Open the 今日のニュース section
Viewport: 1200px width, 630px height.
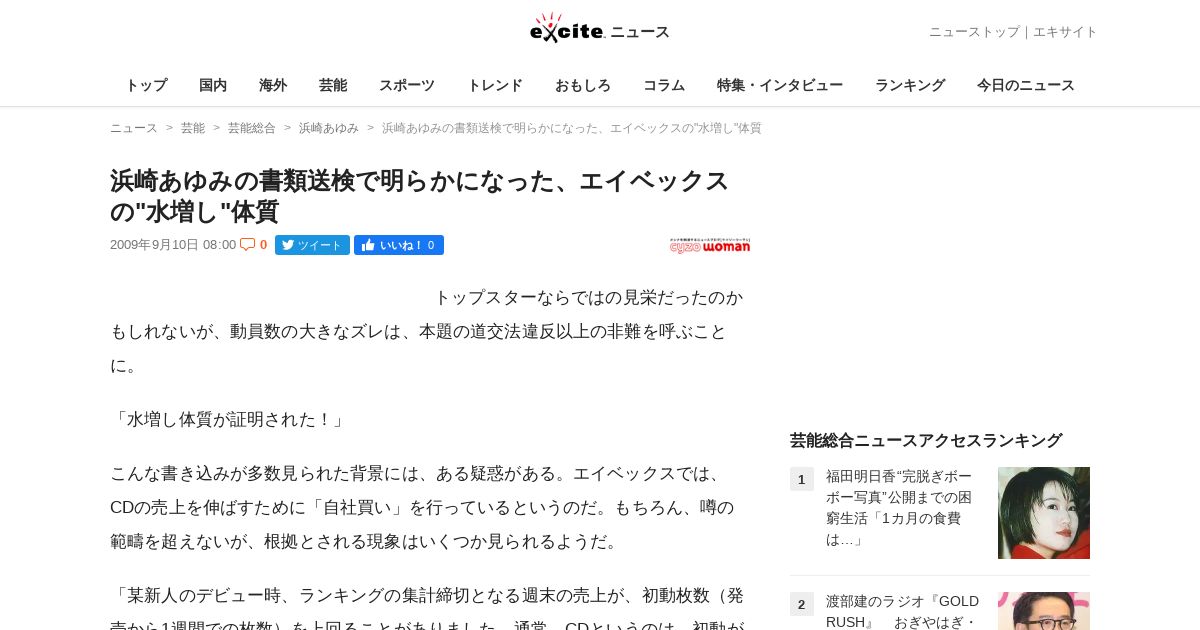tap(1026, 85)
